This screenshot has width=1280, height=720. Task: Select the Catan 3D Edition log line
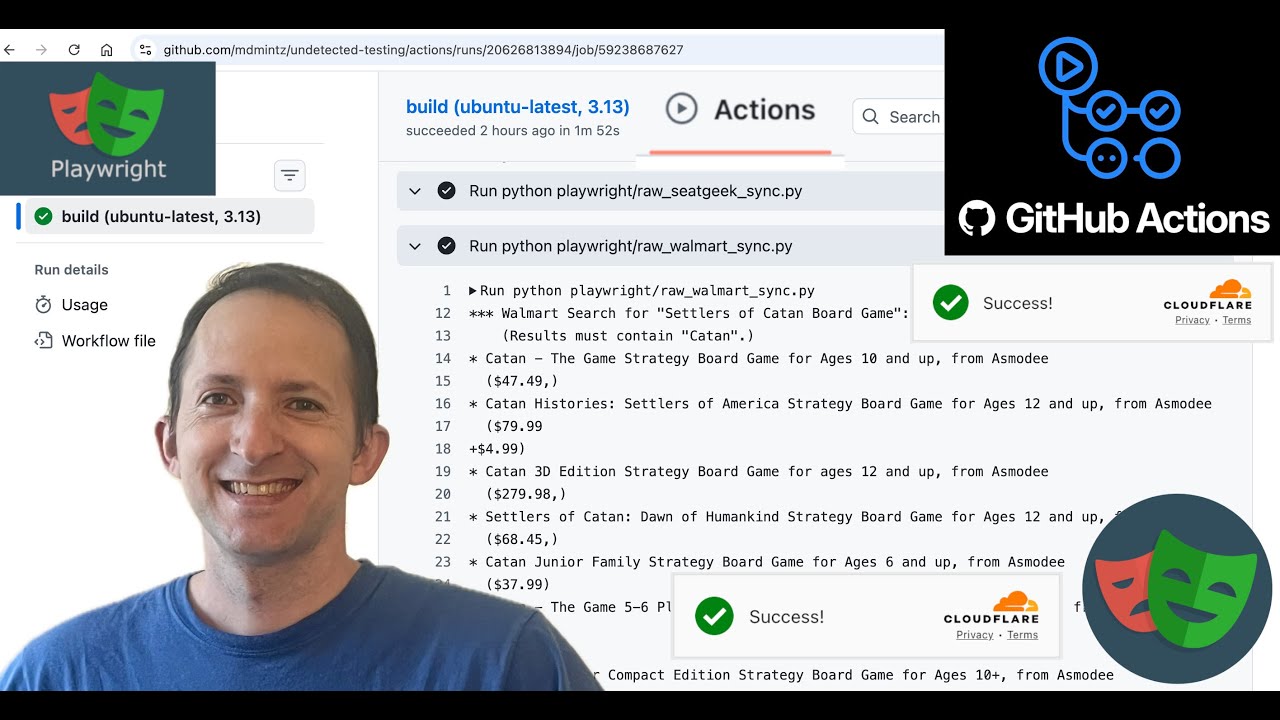click(758, 471)
